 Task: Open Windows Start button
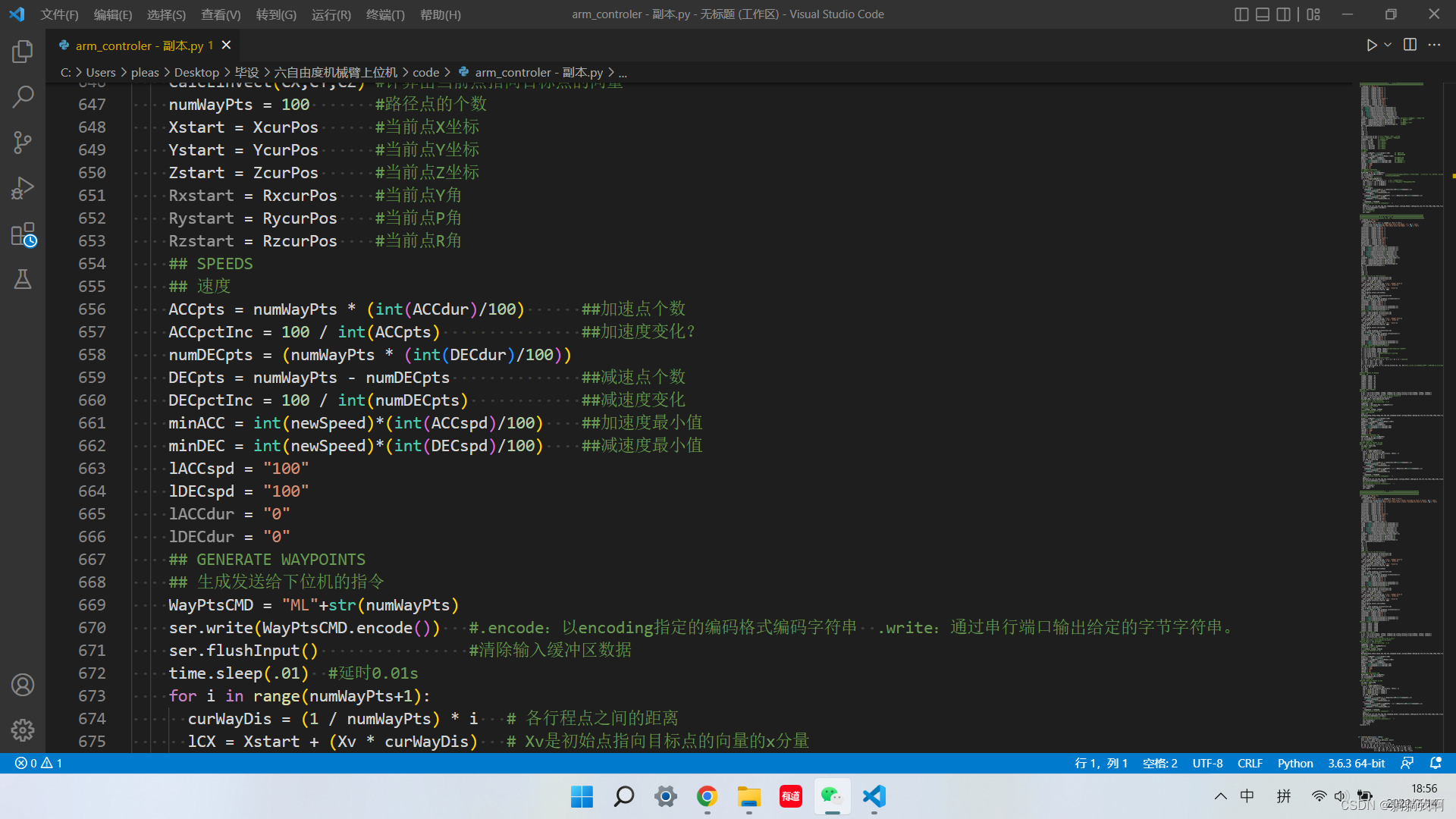click(582, 796)
